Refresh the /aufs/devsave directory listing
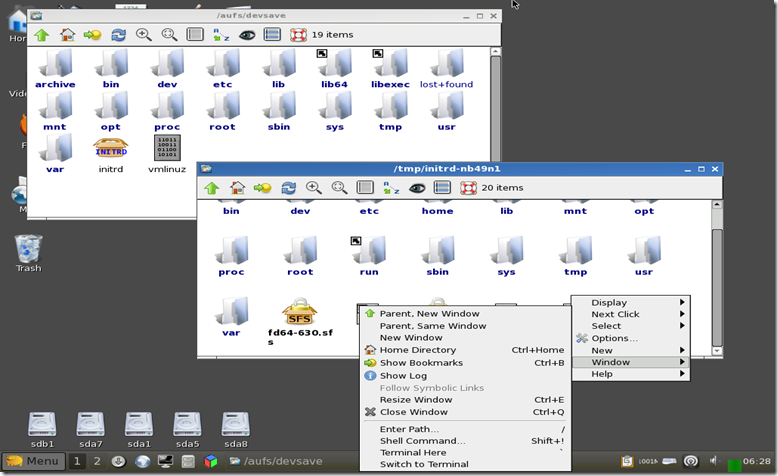The image size is (778, 476). click(x=118, y=35)
